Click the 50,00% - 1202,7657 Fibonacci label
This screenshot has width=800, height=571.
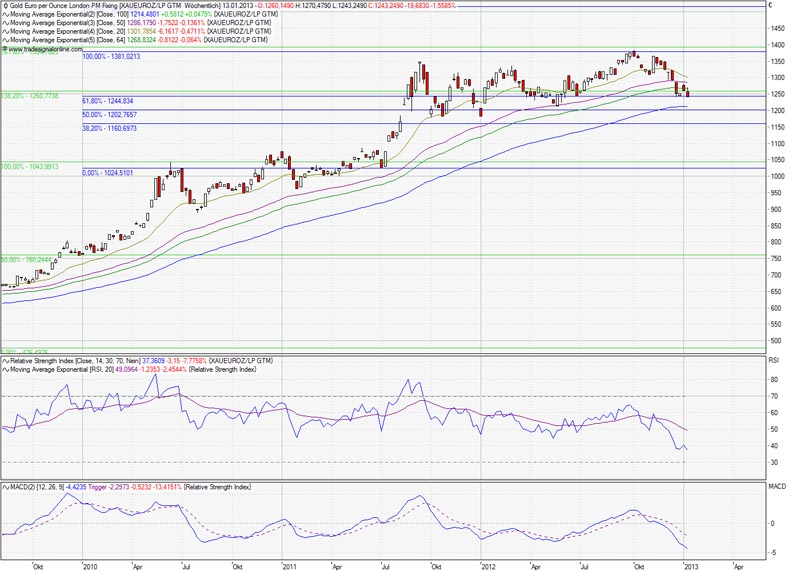click(110, 115)
